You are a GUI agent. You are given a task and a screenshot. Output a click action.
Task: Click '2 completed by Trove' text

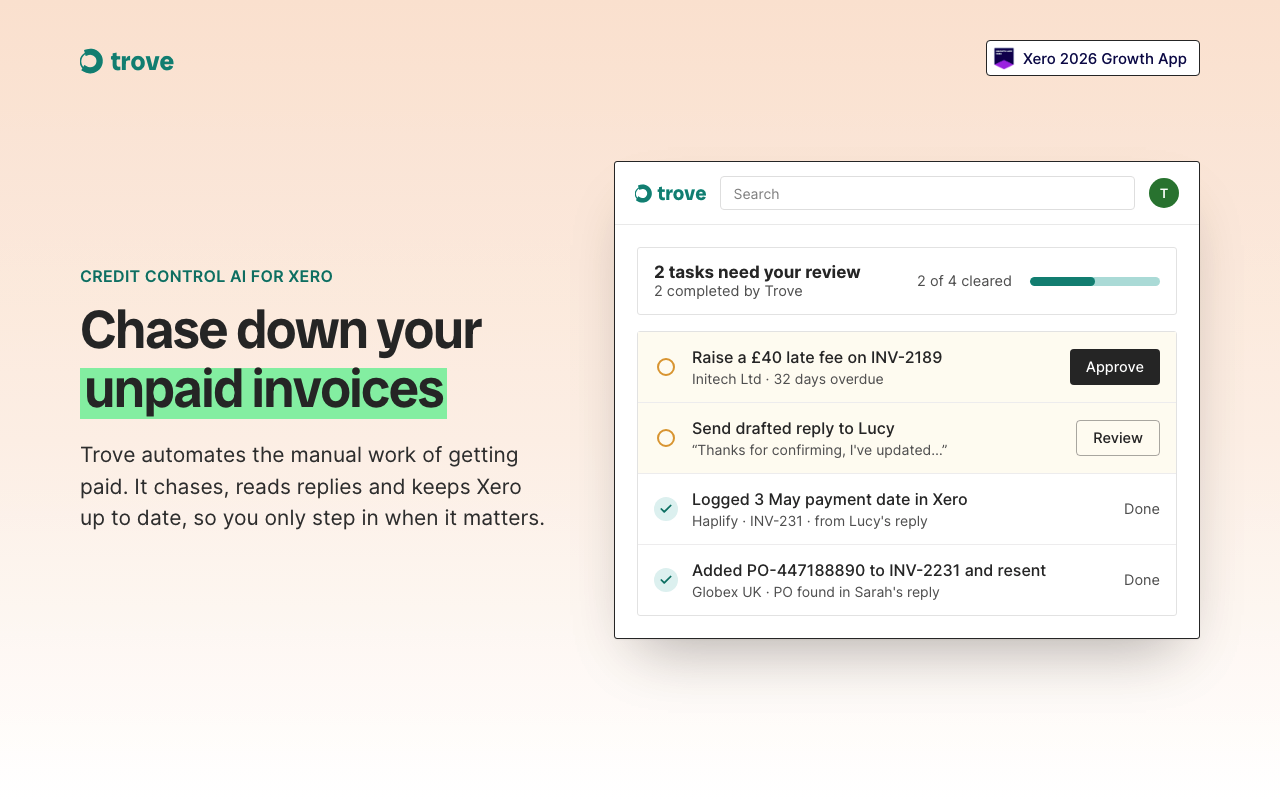(728, 291)
